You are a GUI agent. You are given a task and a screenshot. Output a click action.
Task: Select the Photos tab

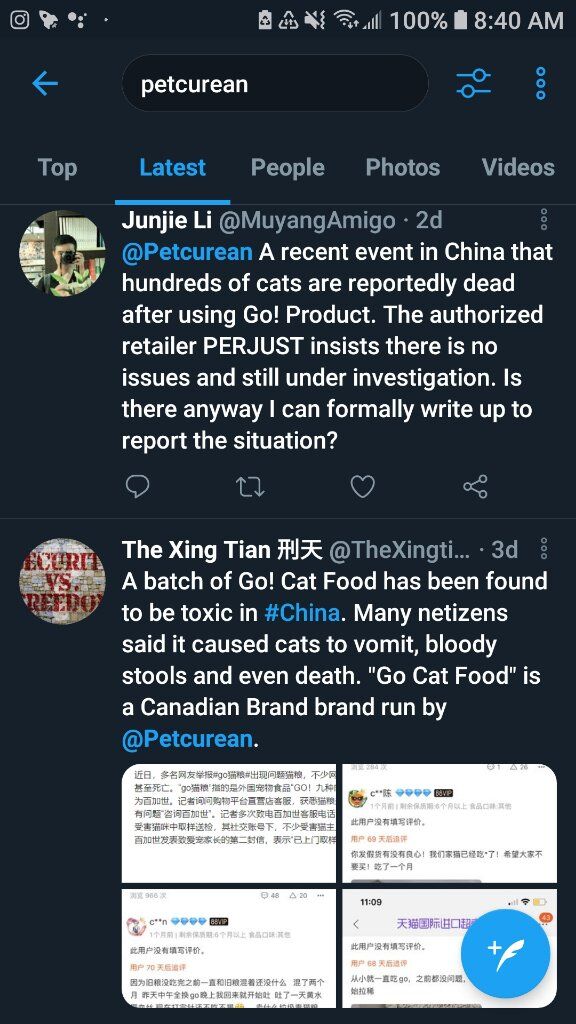coord(403,167)
